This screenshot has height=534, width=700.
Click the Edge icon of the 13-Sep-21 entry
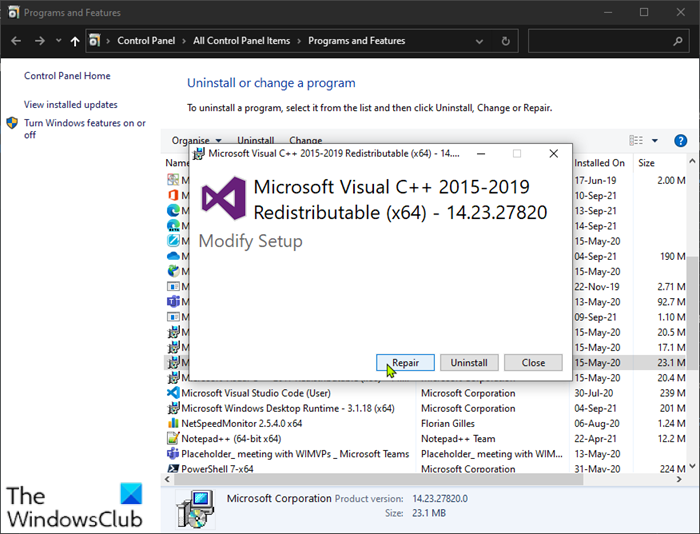pyautogui.click(x=173, y=210)
